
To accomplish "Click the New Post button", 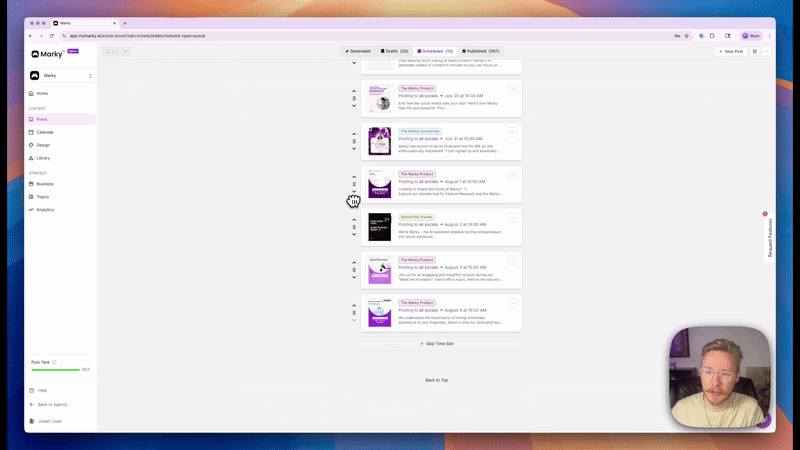I will coord(730,51).
